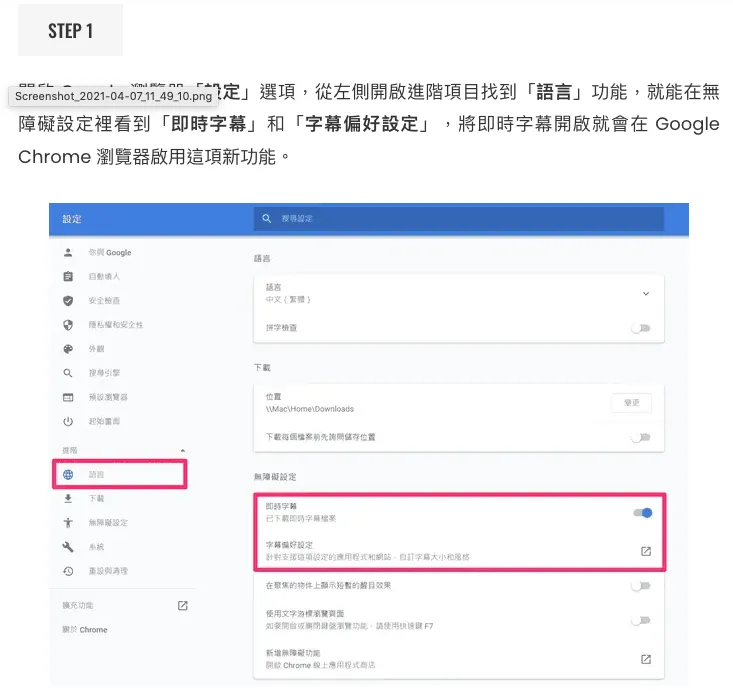This screenshot has width=733, height=694.
Task: Select 預設瀏覽器 in the sidebar
Action: coord(108,397)
